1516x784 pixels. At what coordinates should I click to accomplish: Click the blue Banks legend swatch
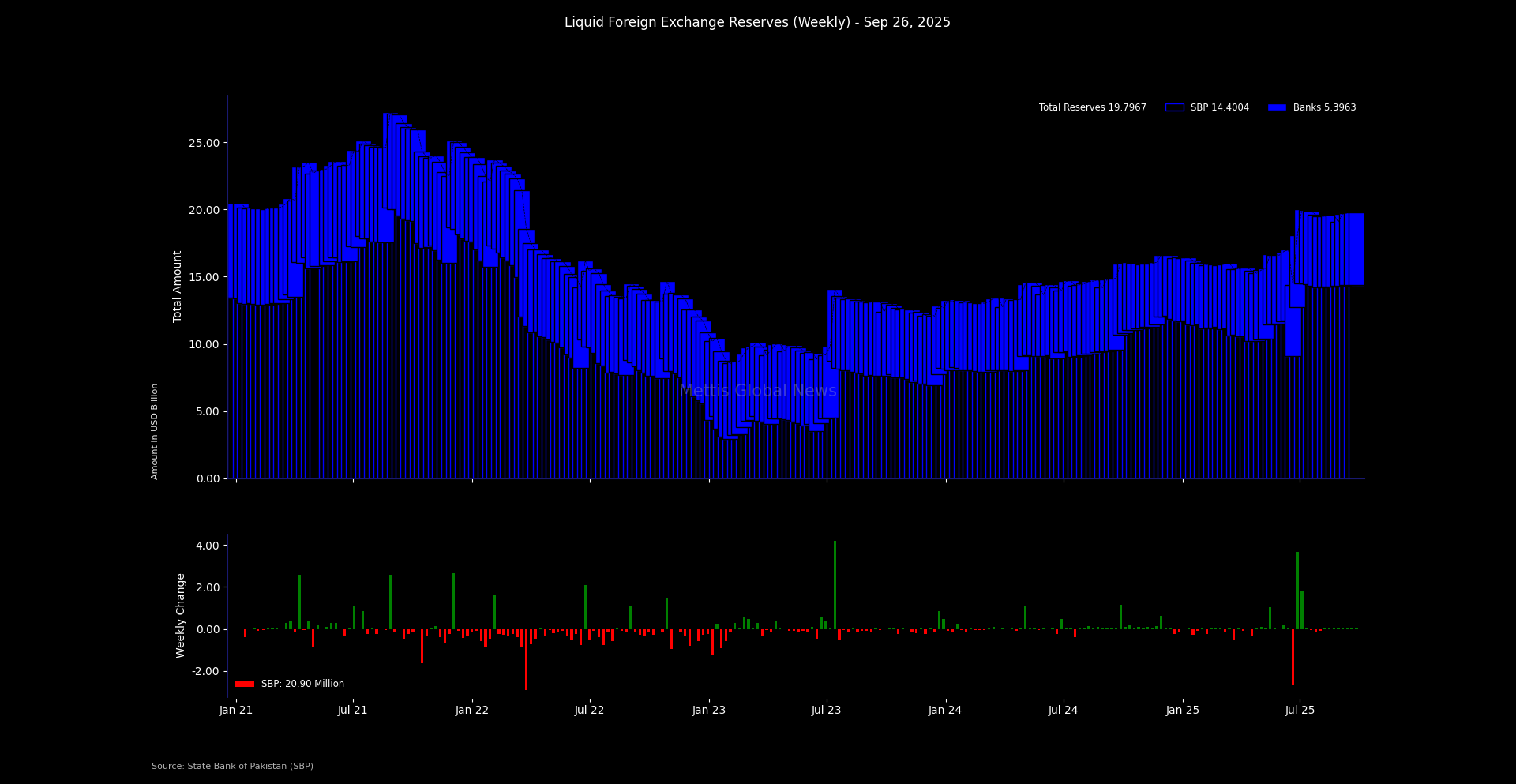[1277, 107]
